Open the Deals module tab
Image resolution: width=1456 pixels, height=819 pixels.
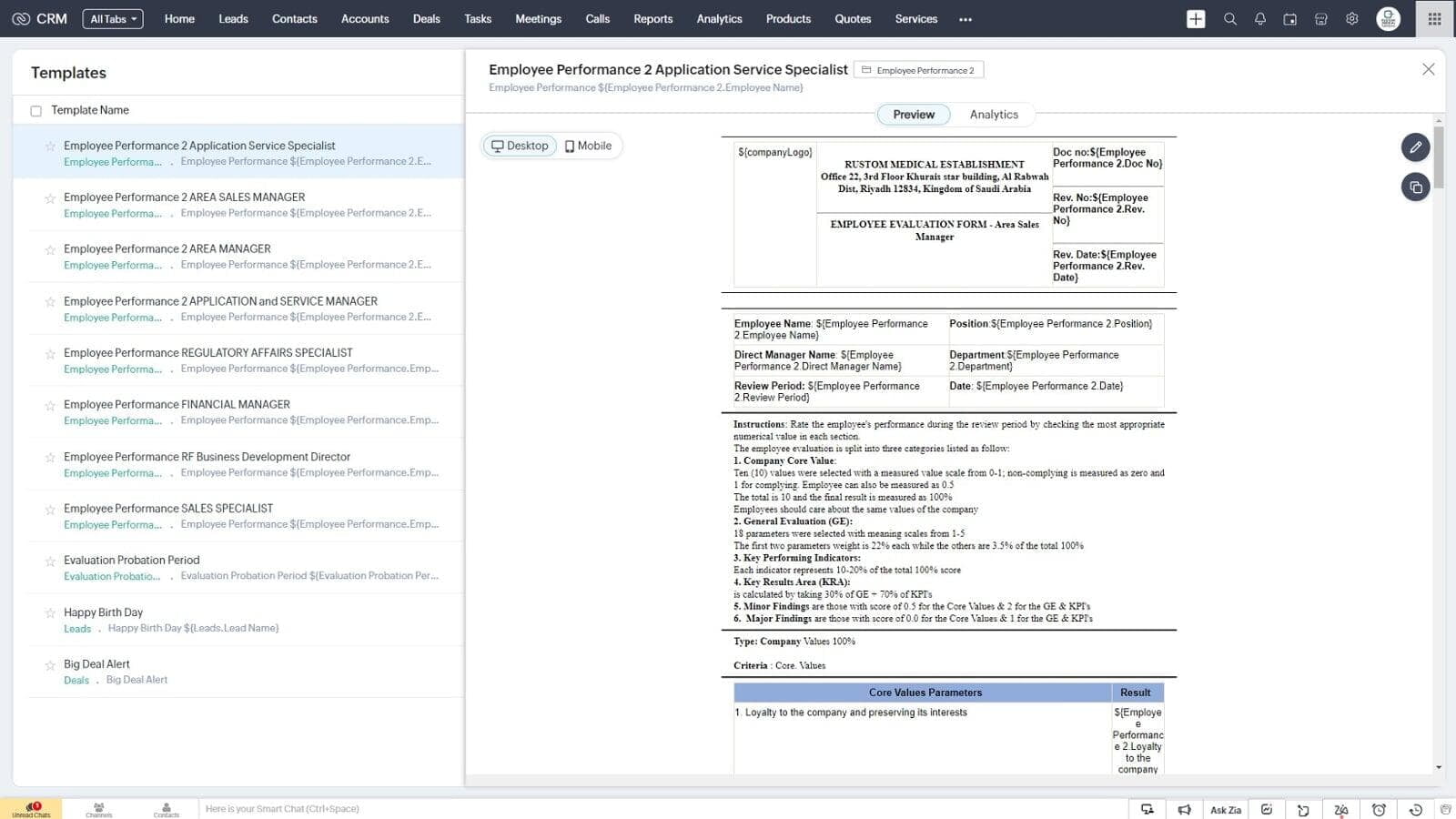click(x=426, y=19)
